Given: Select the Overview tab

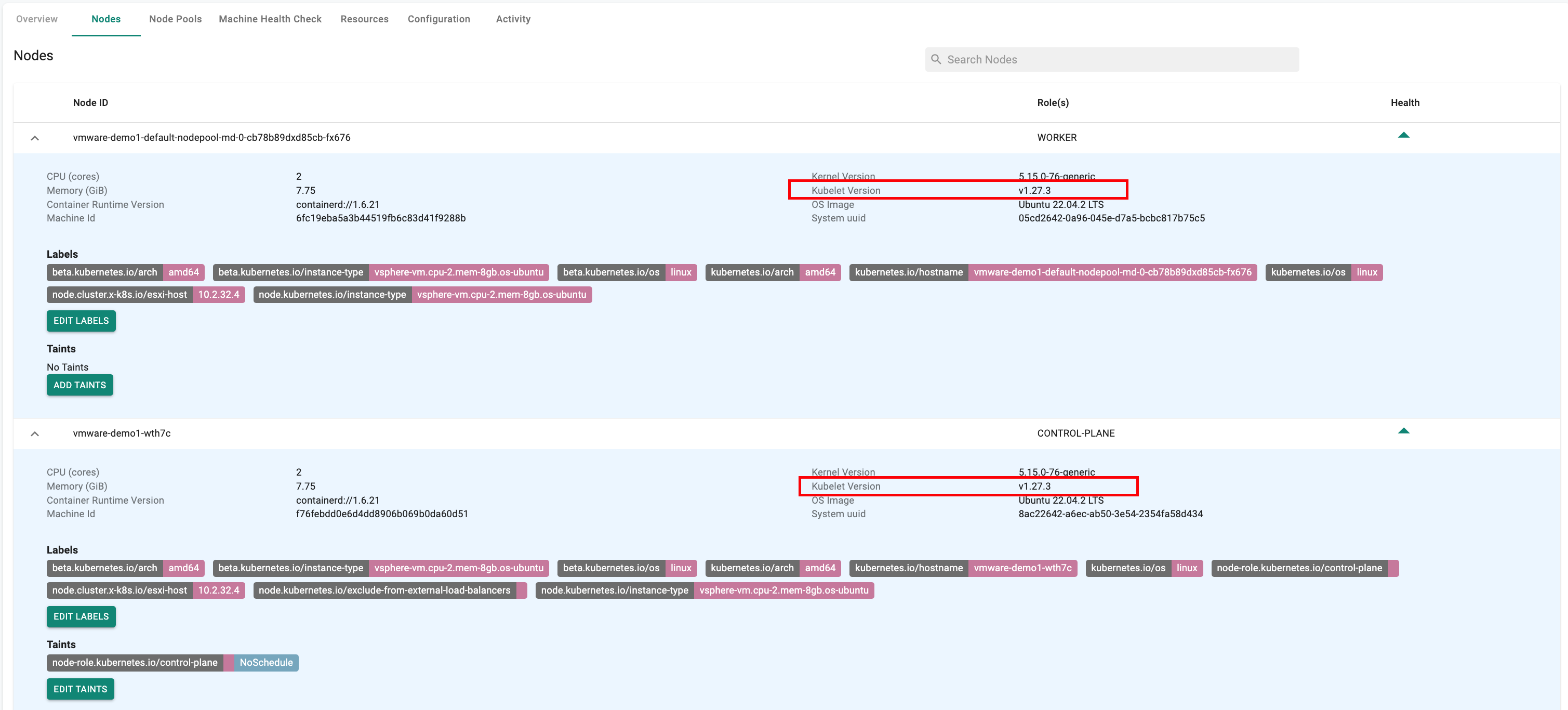Looking at the screenshot, I should (36, 19).
